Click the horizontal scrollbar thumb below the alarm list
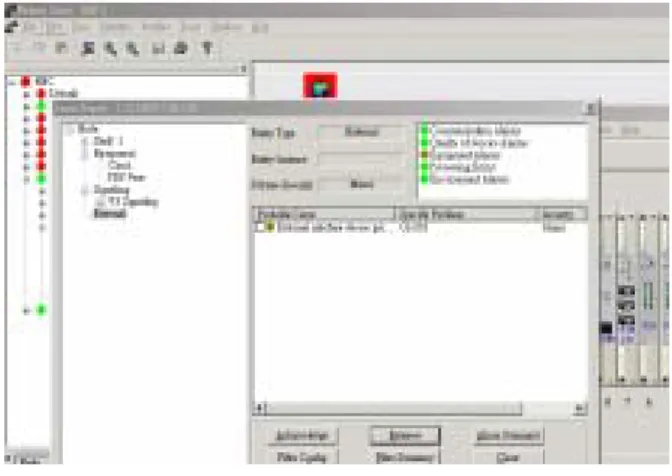 [x=393, y=408]
